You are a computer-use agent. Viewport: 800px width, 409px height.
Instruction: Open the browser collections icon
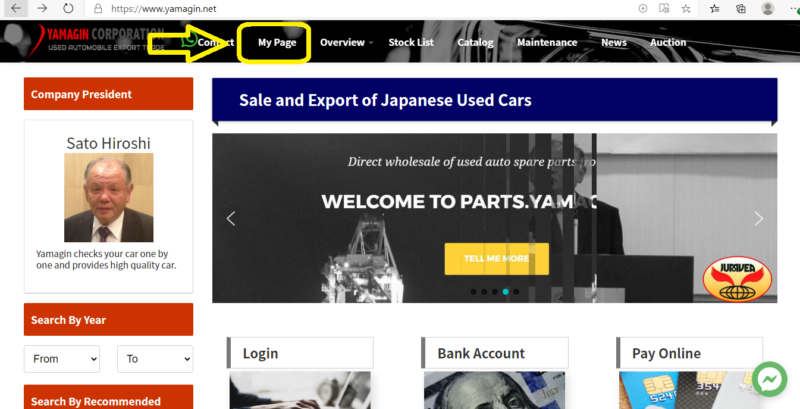tap(741, 9)
